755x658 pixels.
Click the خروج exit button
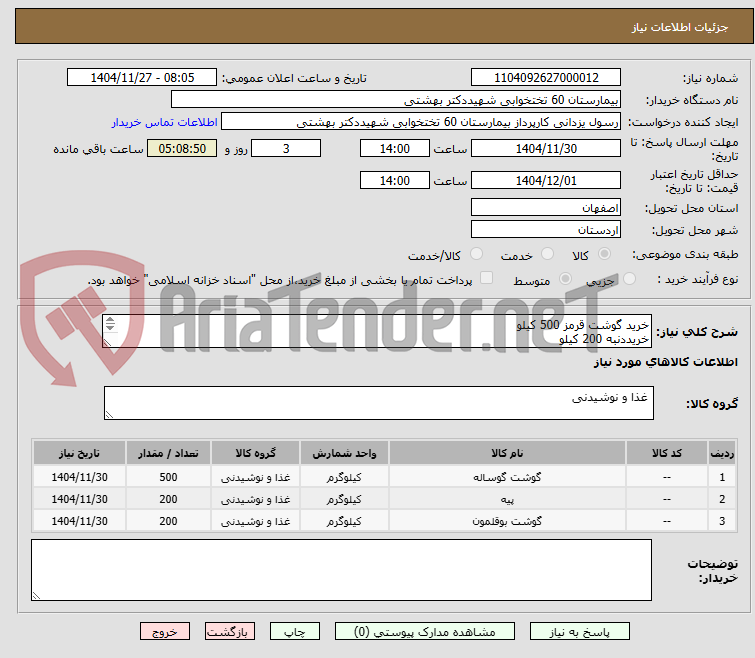[x=165, y=632]
